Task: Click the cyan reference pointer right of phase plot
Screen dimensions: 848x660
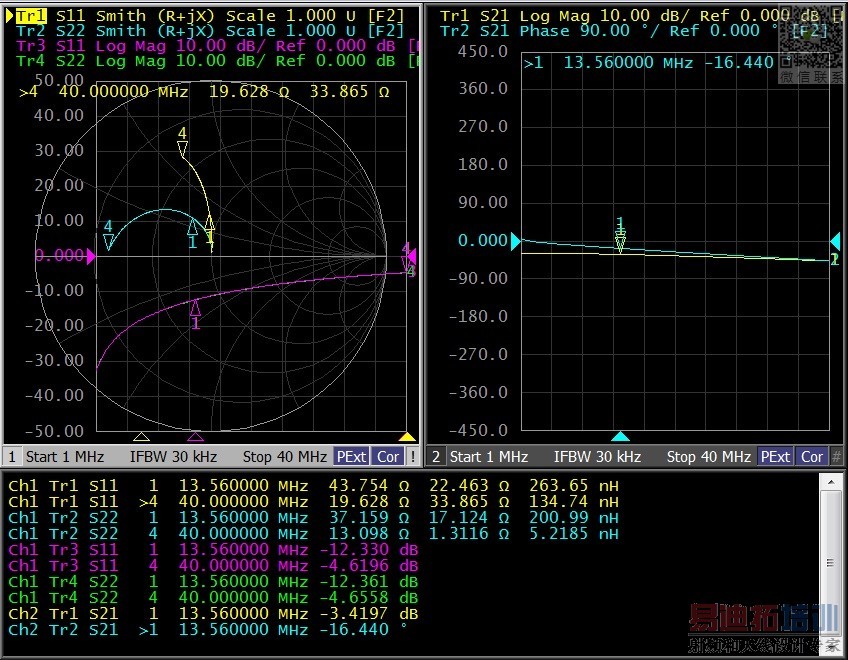Action: (835, 241)
